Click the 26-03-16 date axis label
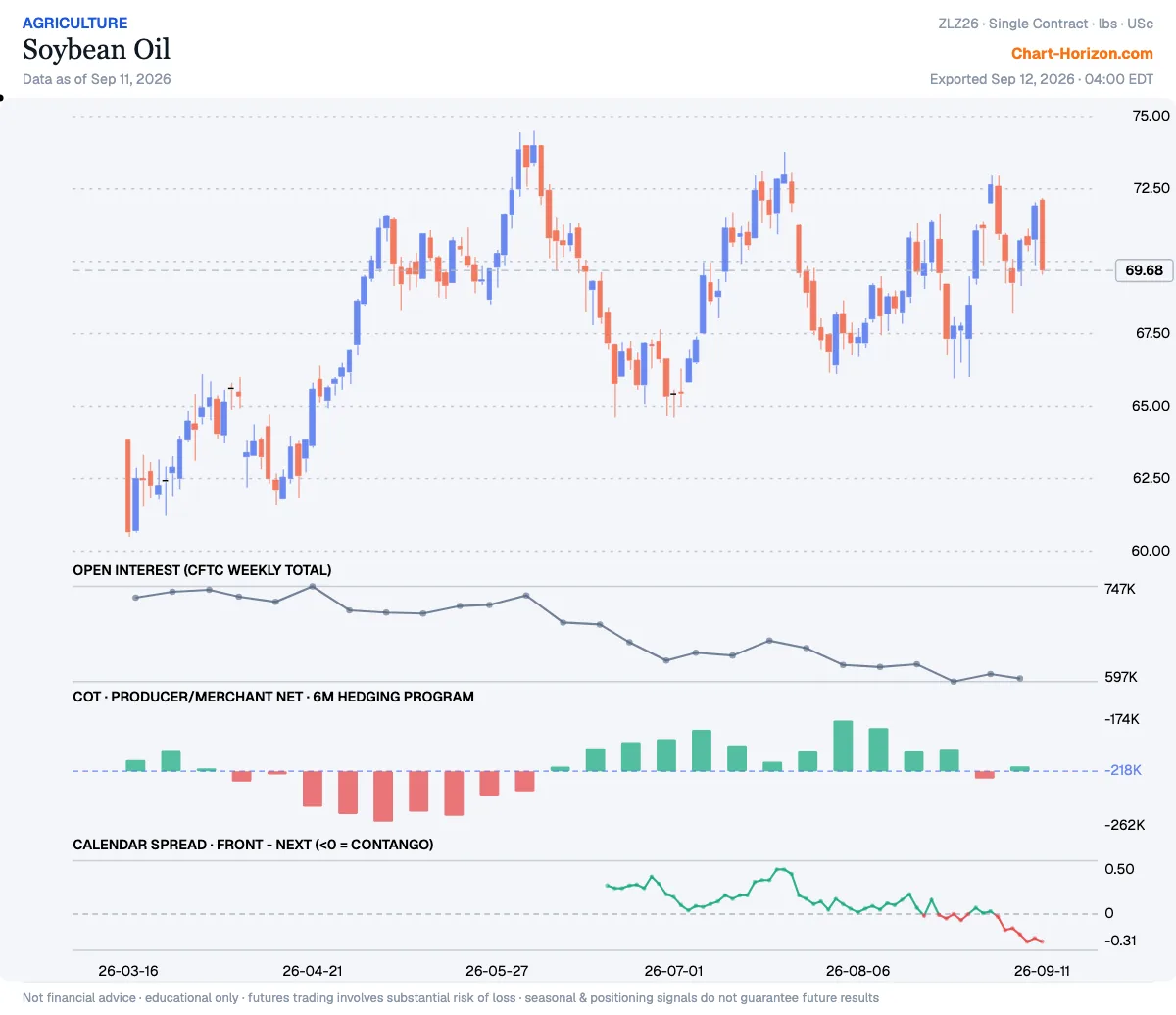This screenshot has height=1015, width=1176. pyautogui.click(x=128, y=971)
